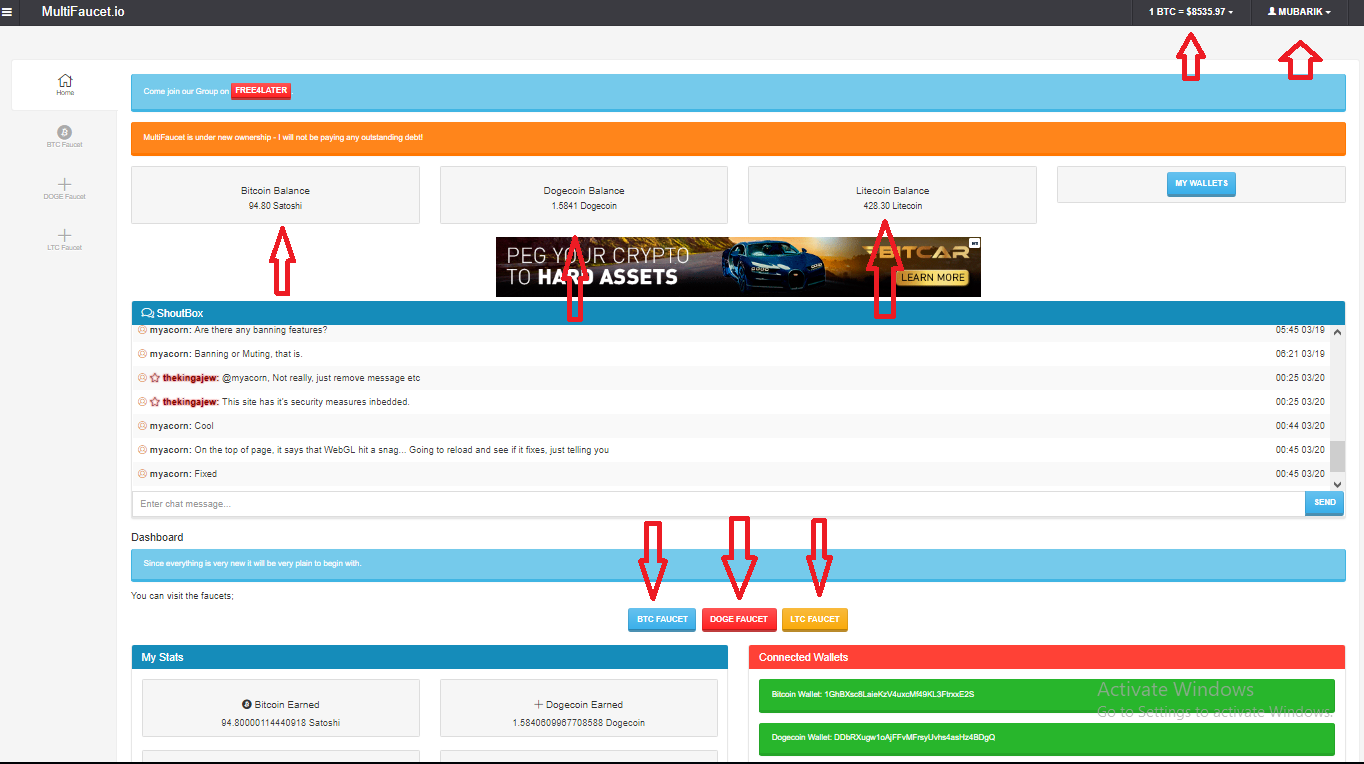Open the blue BTC FAUCET button
The image size is (1364, 764).
(x=662, y=619)
